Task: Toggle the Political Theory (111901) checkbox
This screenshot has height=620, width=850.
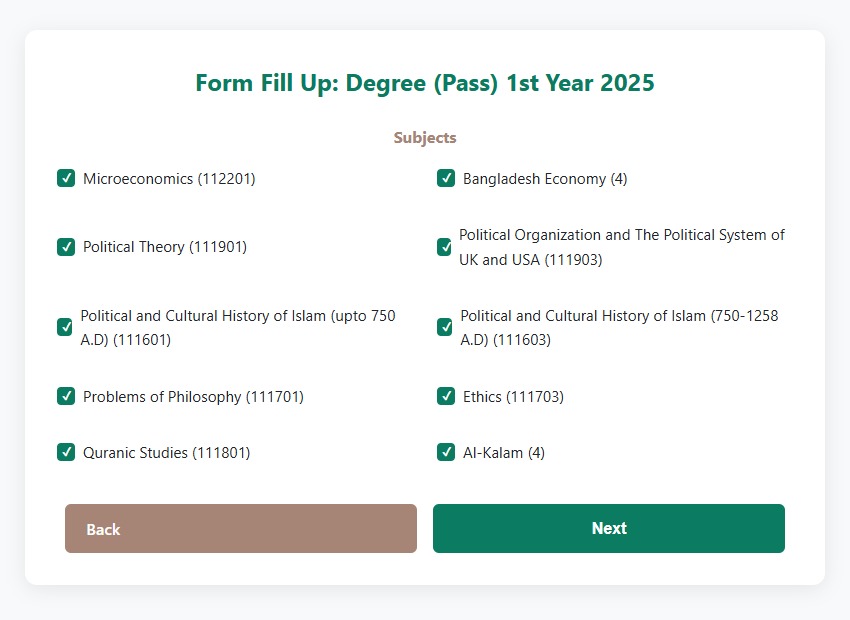Action: (x=66, y=247)
